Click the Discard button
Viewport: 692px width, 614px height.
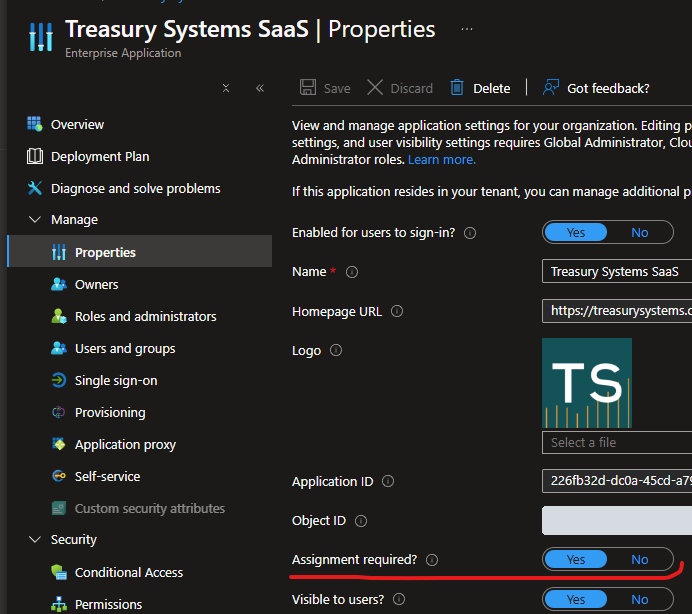pyautogui.click(x=400, y=88)
